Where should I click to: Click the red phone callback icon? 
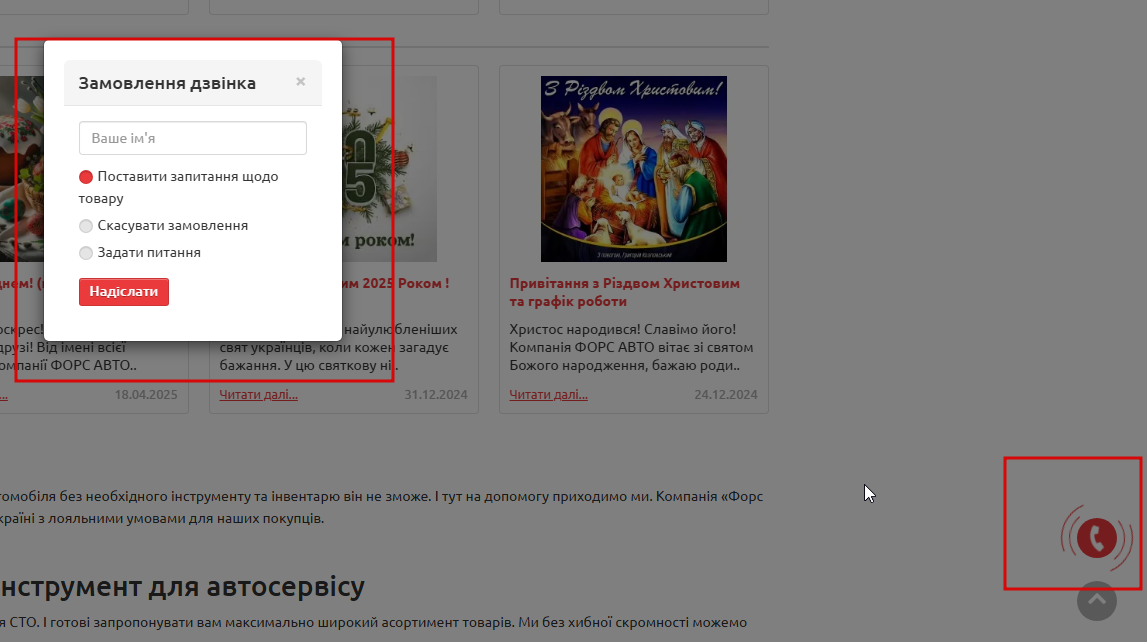coord(1096,538)
